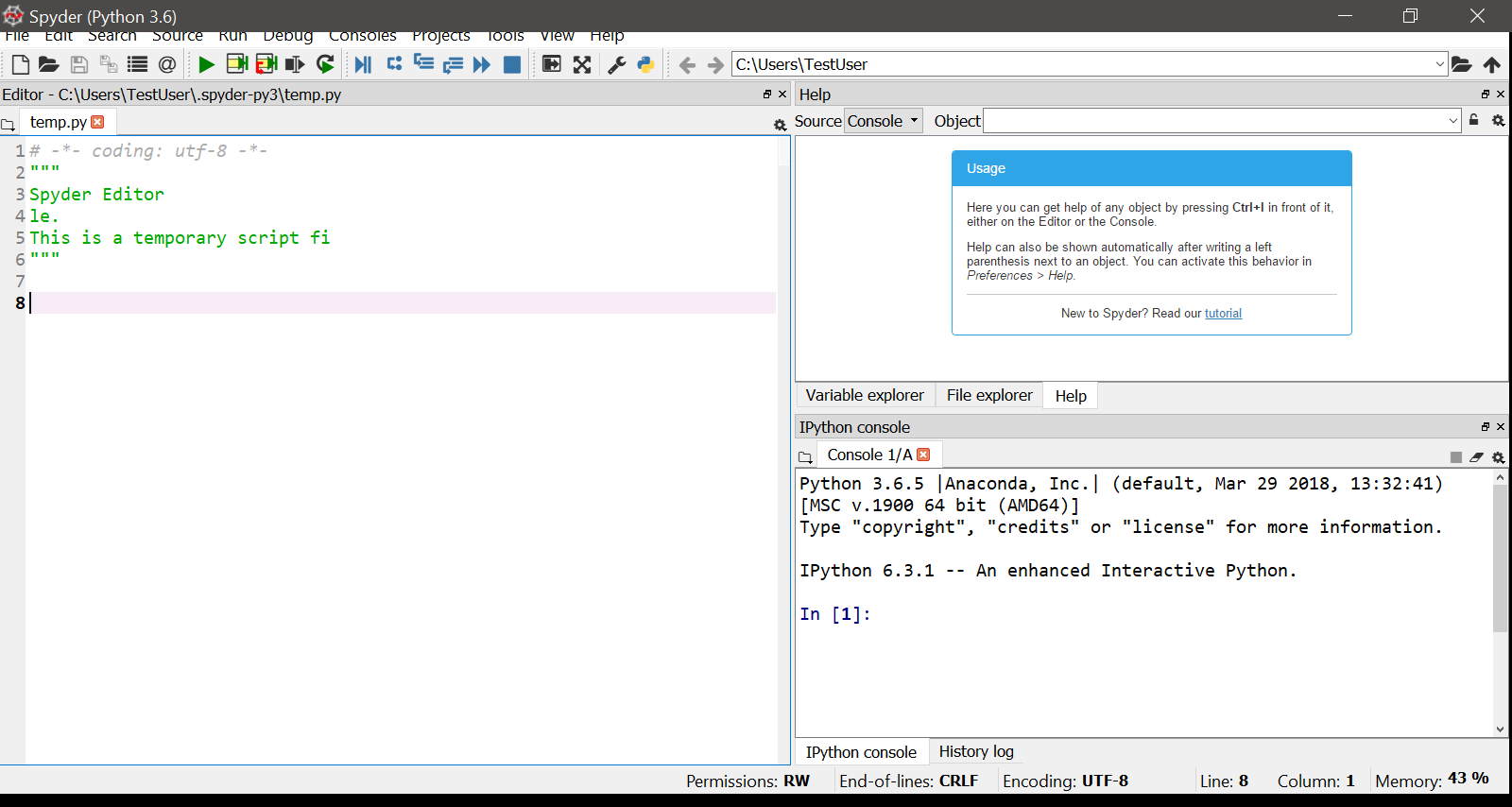The image size is (1512, 807).
Task: Undock the IPython console pane
Action: [1486, 427]
